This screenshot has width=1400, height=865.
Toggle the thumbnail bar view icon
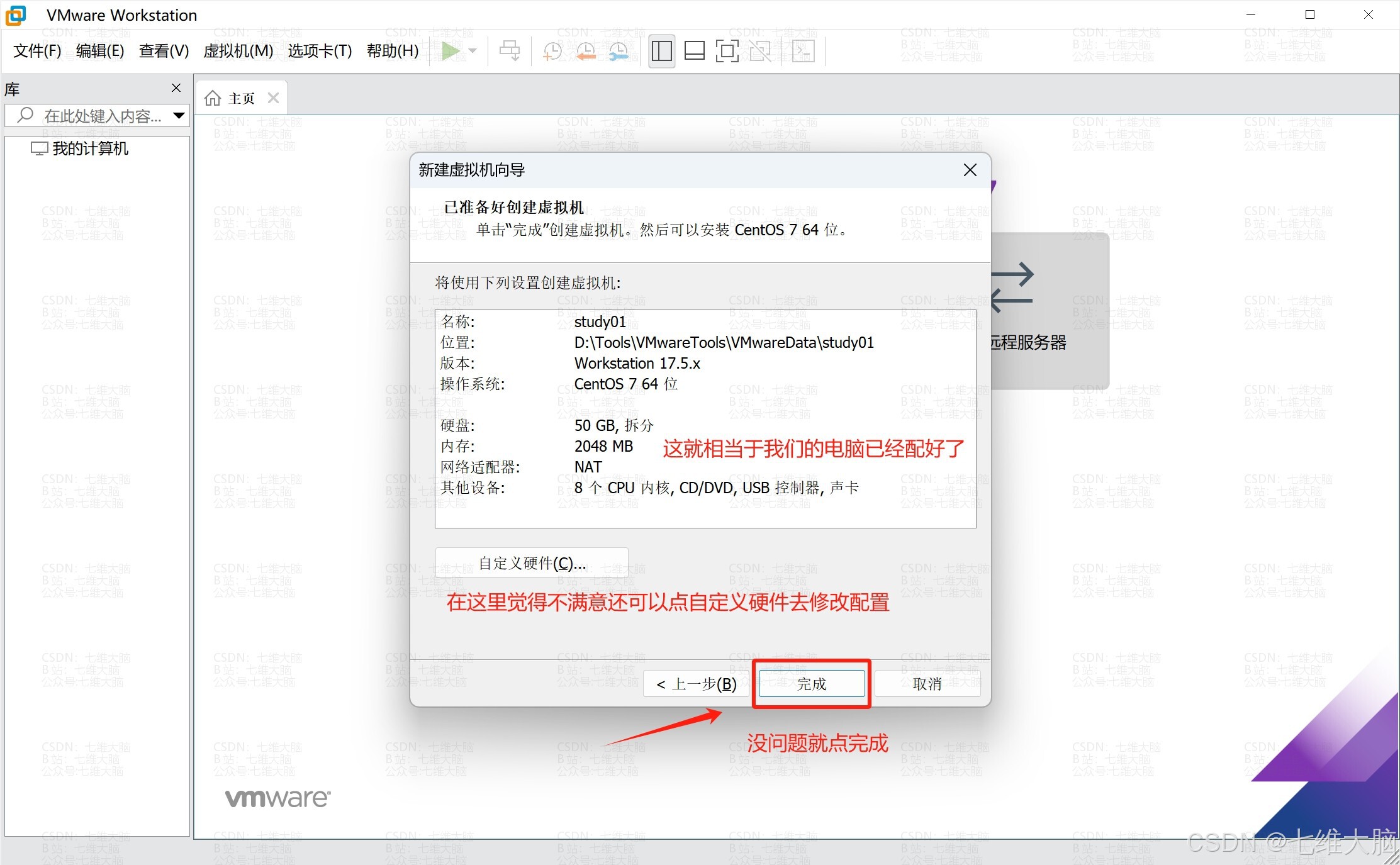[x=694, y=51]
